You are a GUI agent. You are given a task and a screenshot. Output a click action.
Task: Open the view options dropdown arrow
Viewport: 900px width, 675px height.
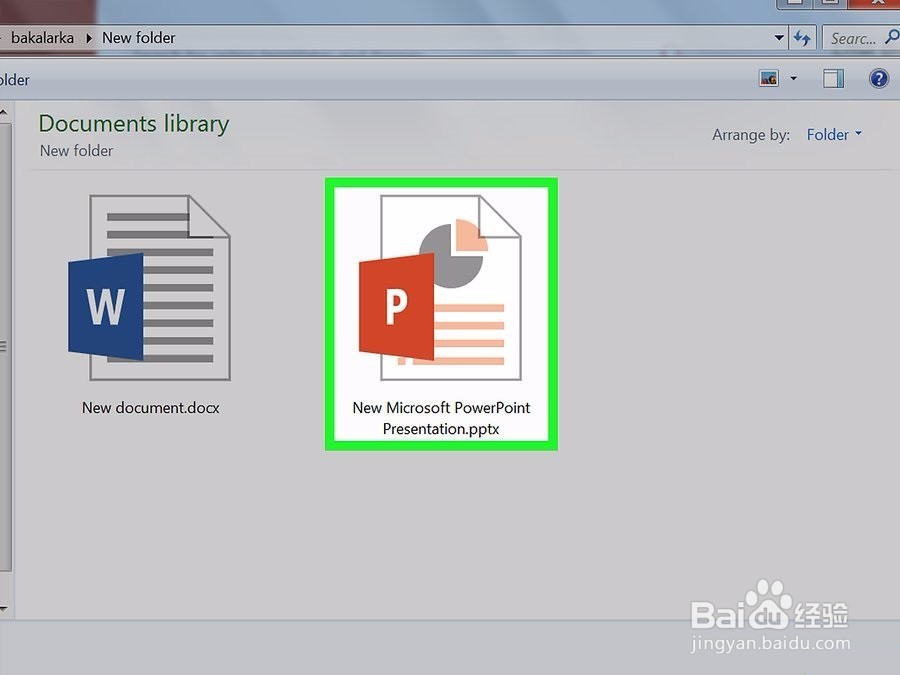(x=794, y=78)
